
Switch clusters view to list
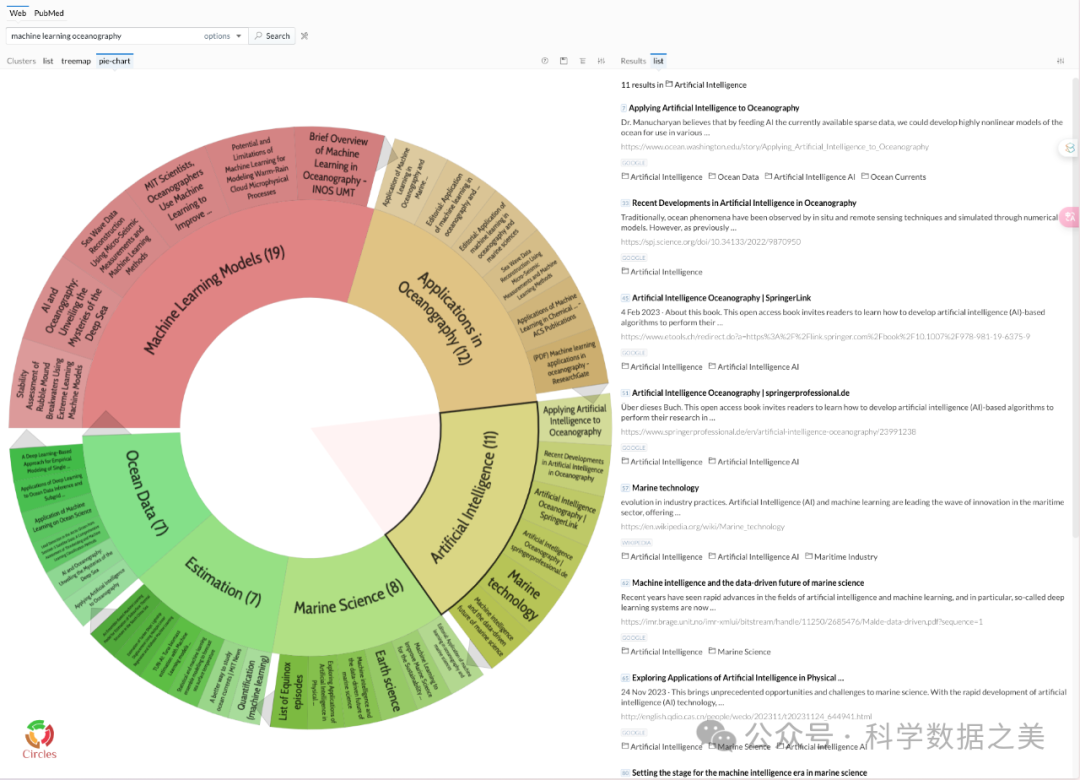pyautogui.click(x=48, y=61)
